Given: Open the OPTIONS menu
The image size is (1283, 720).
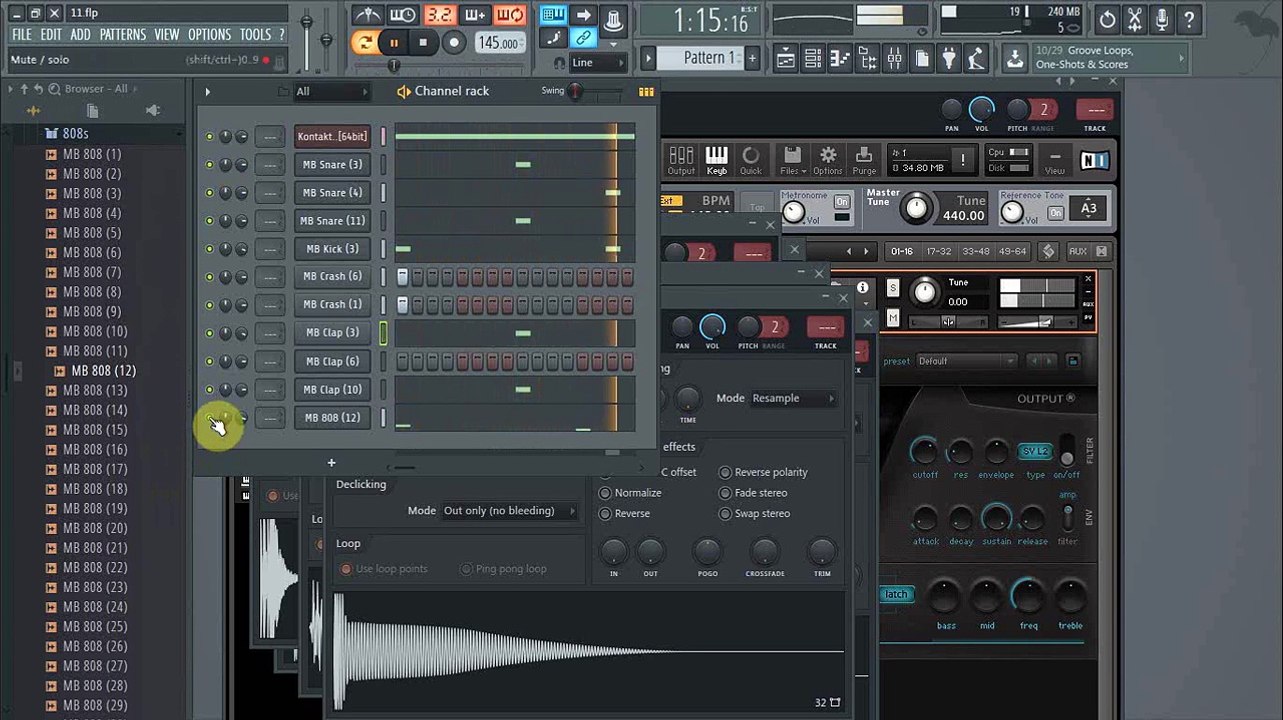Looking at the screenshot, I should point(209,35).
